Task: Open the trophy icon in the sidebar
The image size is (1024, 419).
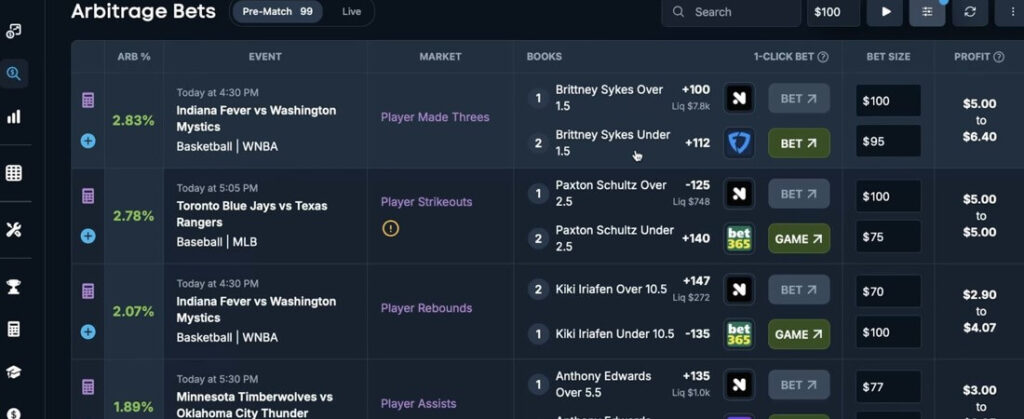Action: (14, 287)
